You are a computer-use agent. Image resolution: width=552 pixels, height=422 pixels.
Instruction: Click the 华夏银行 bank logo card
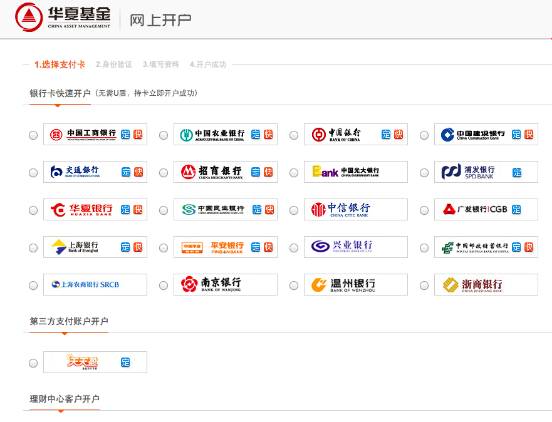[95, 209]
